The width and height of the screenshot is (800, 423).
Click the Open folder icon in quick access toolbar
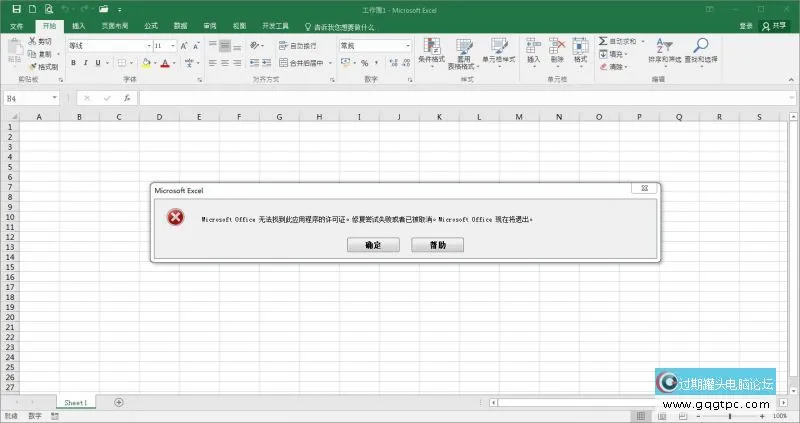tap(104, 9)
